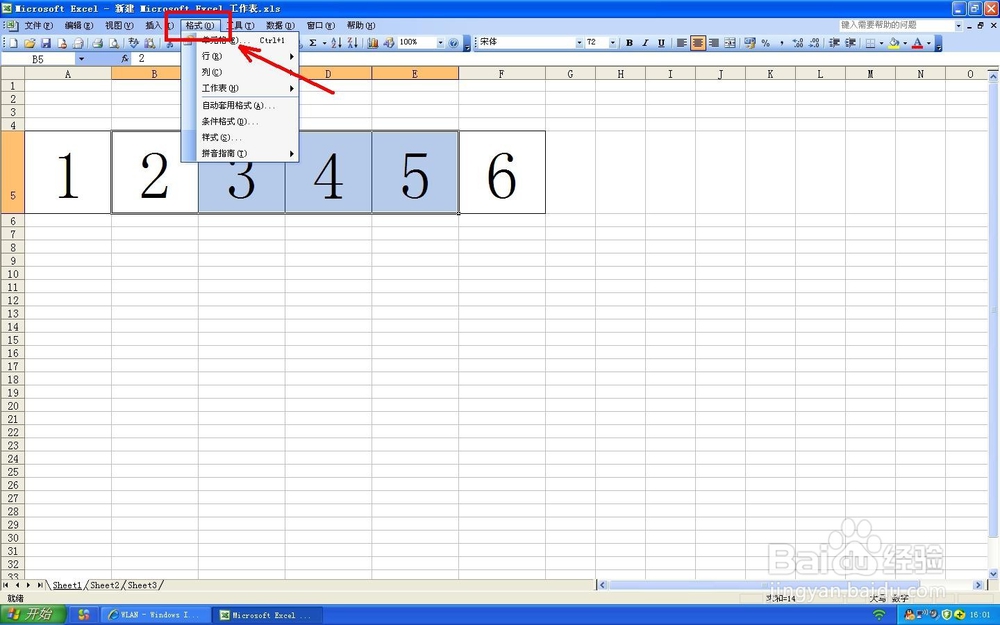Open the 数据 (Data) menu
This screenshot has width=1000, height=625.
point(280,26)
